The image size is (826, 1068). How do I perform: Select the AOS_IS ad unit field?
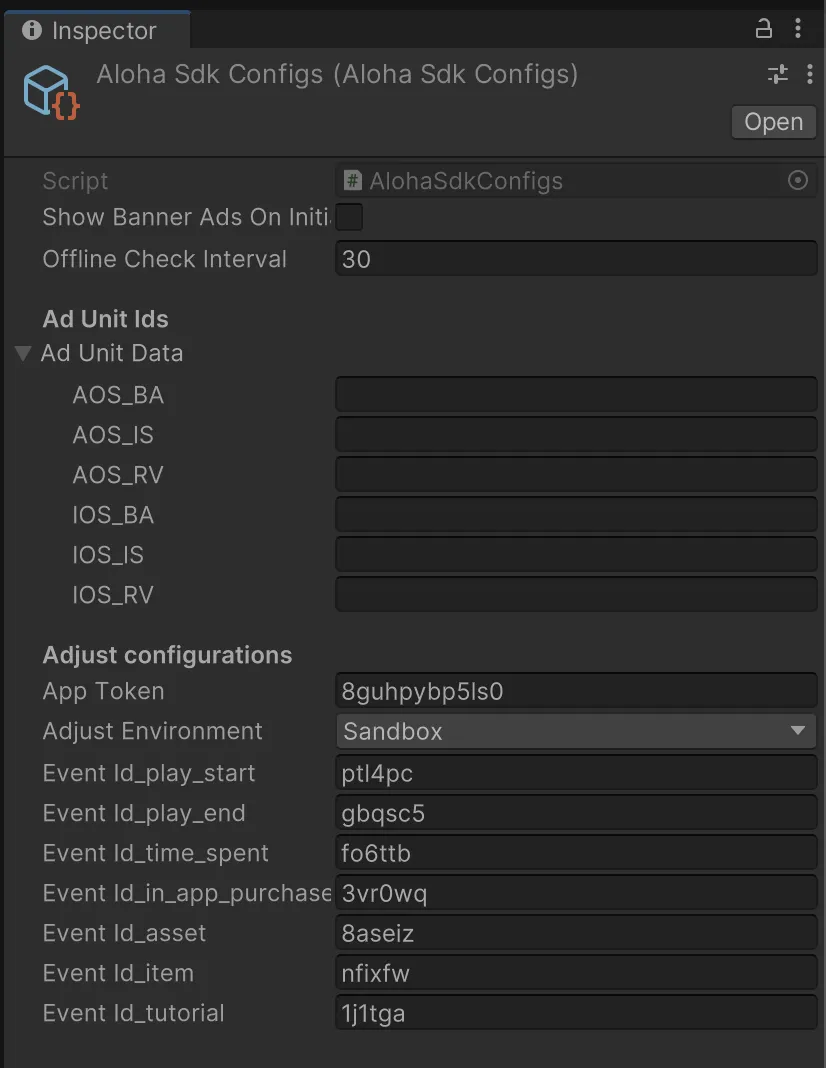click(x=576, y=435)
